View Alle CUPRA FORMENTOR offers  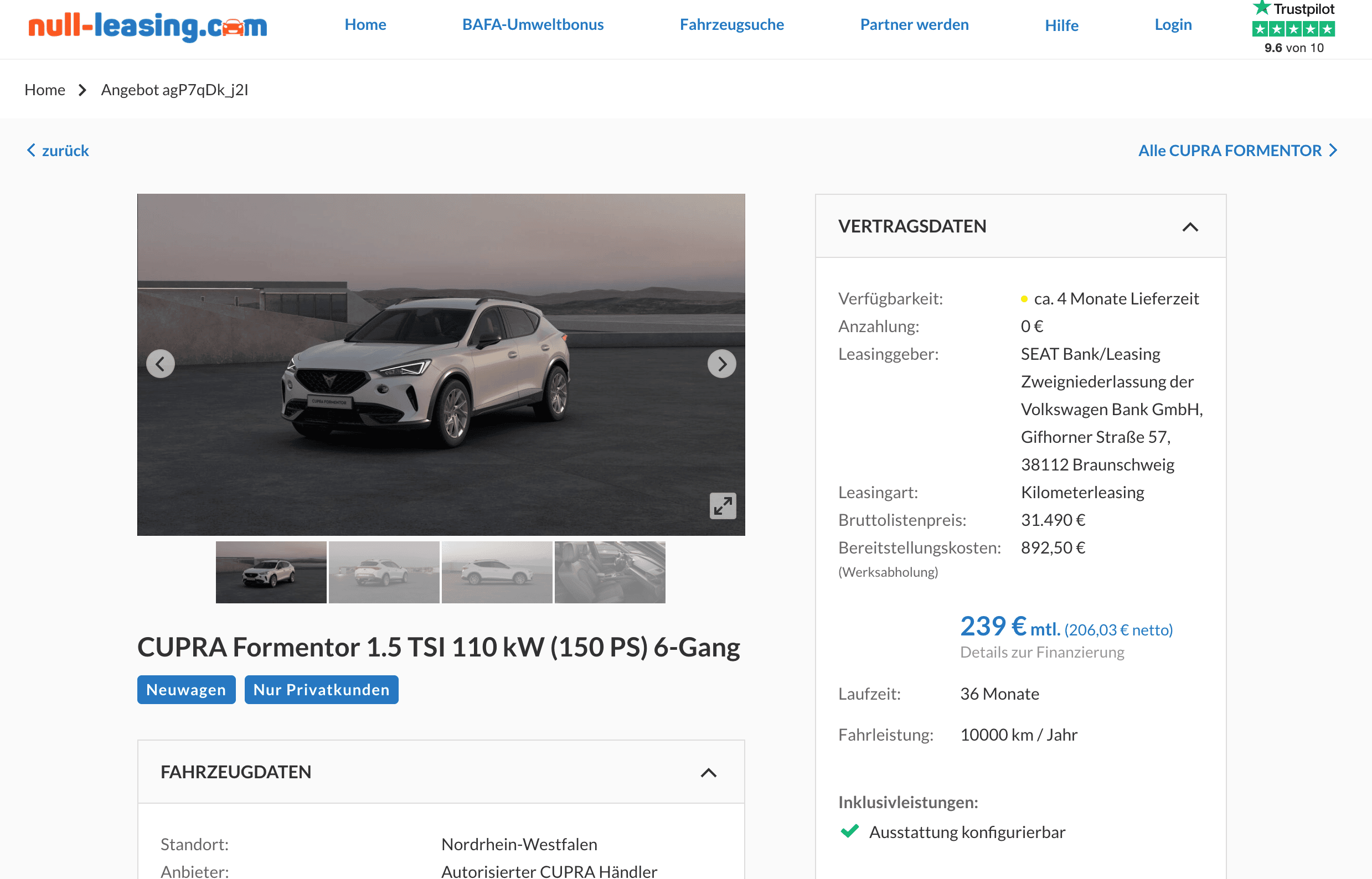coord(1237,150)
